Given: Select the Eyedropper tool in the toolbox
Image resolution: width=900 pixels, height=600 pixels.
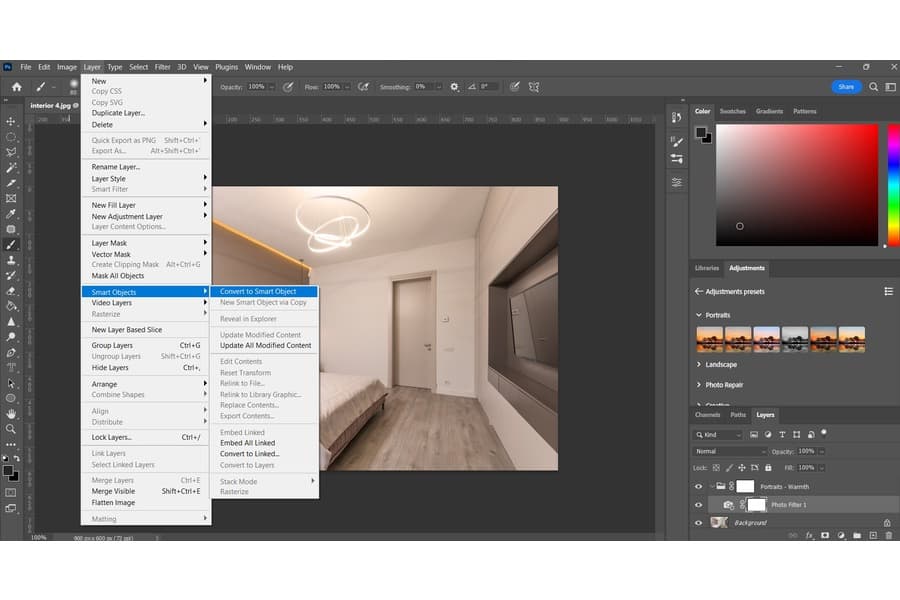Looking at the screenshot, I should pos(11,214).
